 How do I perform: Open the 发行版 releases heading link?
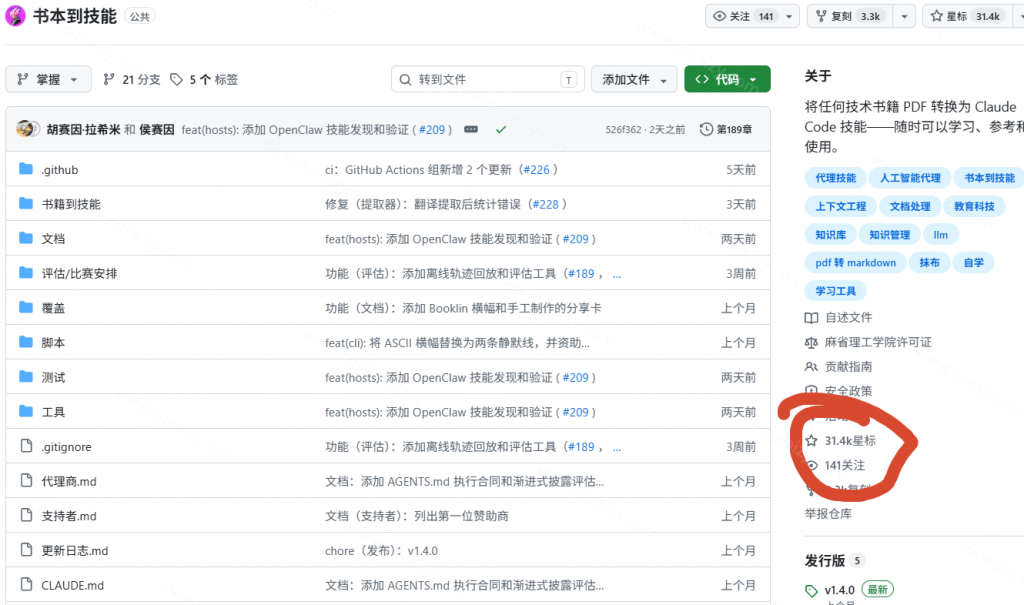825,561
